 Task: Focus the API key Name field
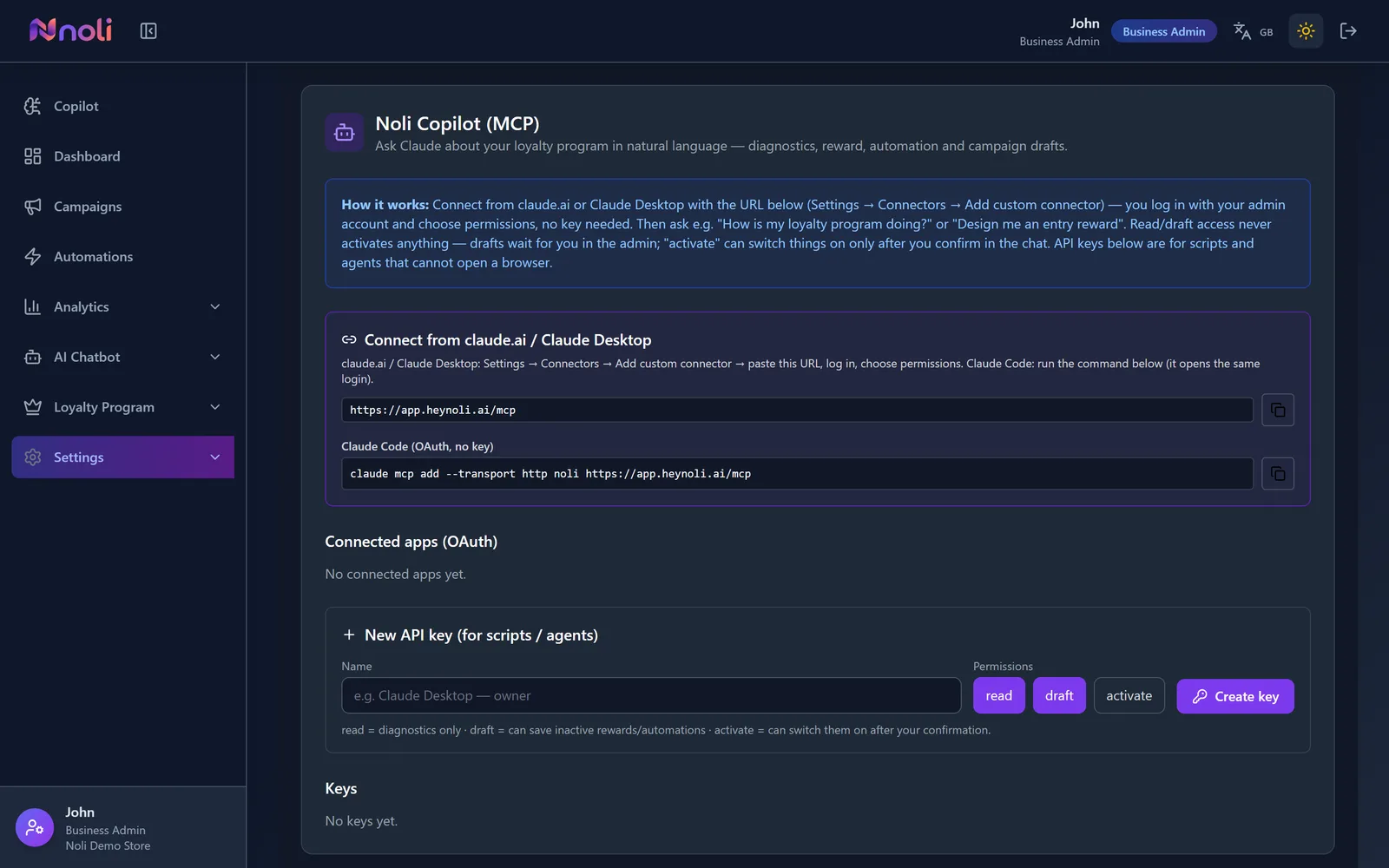[651, 696]
